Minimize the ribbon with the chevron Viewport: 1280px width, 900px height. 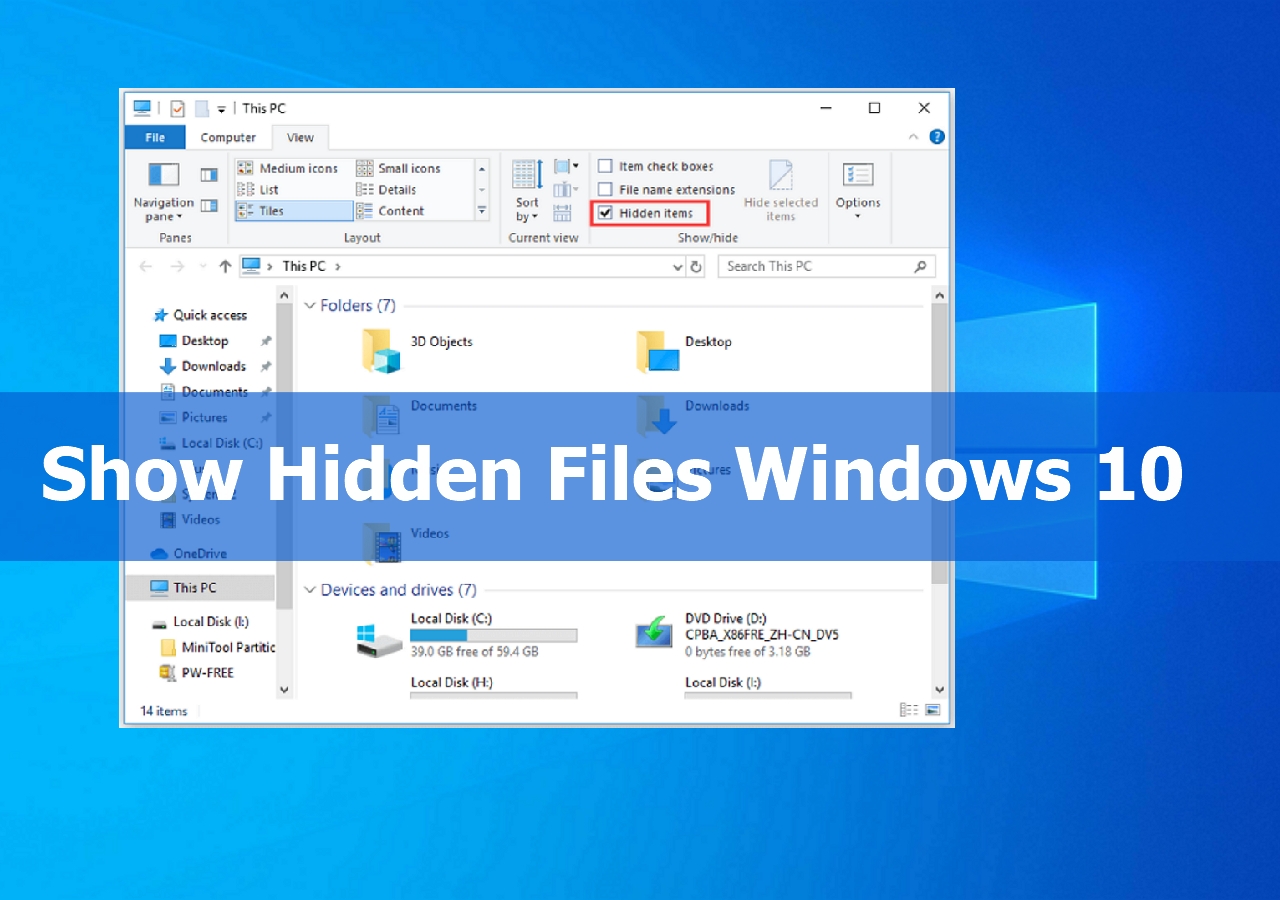[913, 137]
